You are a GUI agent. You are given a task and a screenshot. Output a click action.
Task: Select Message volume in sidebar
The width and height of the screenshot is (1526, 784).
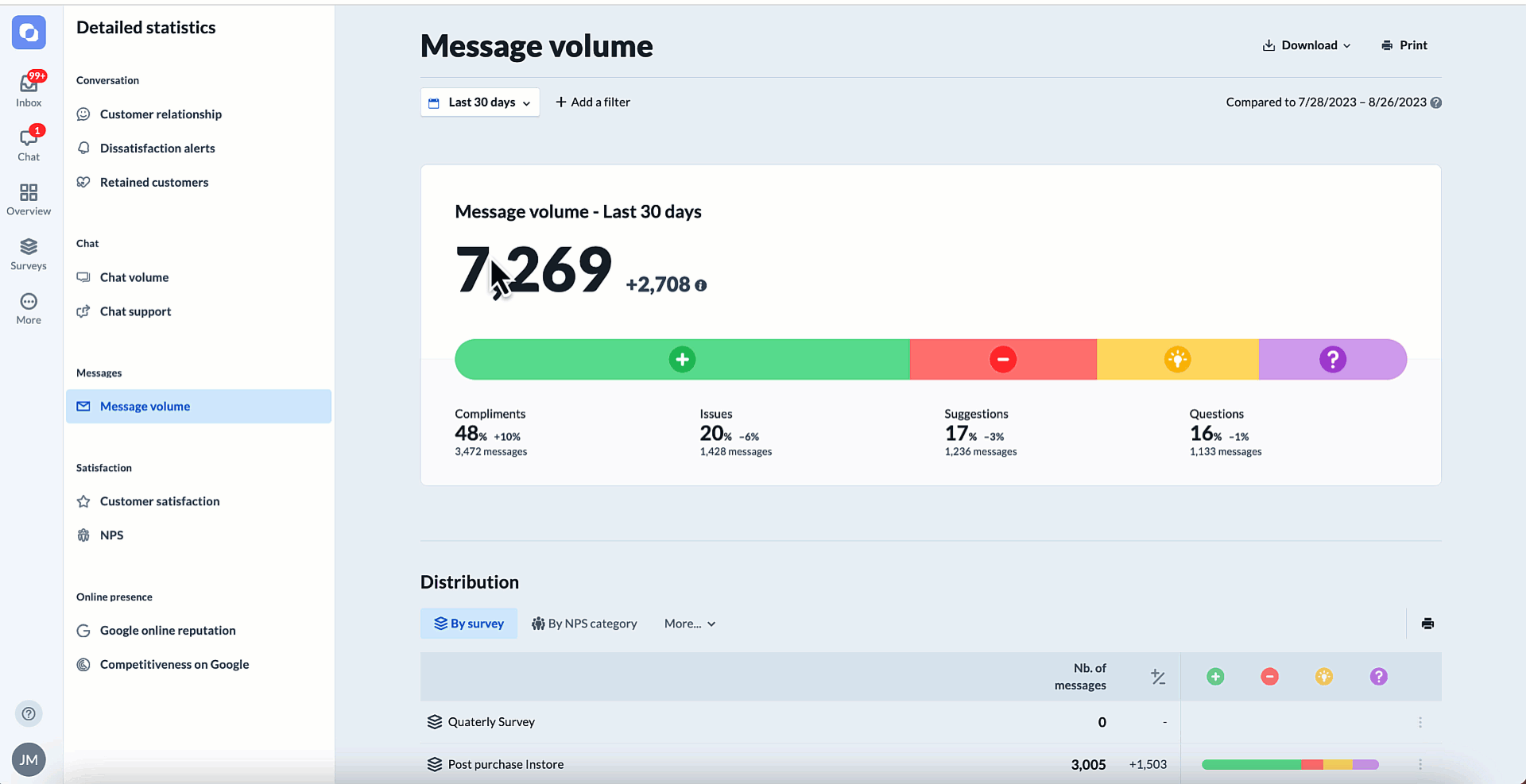199,406
